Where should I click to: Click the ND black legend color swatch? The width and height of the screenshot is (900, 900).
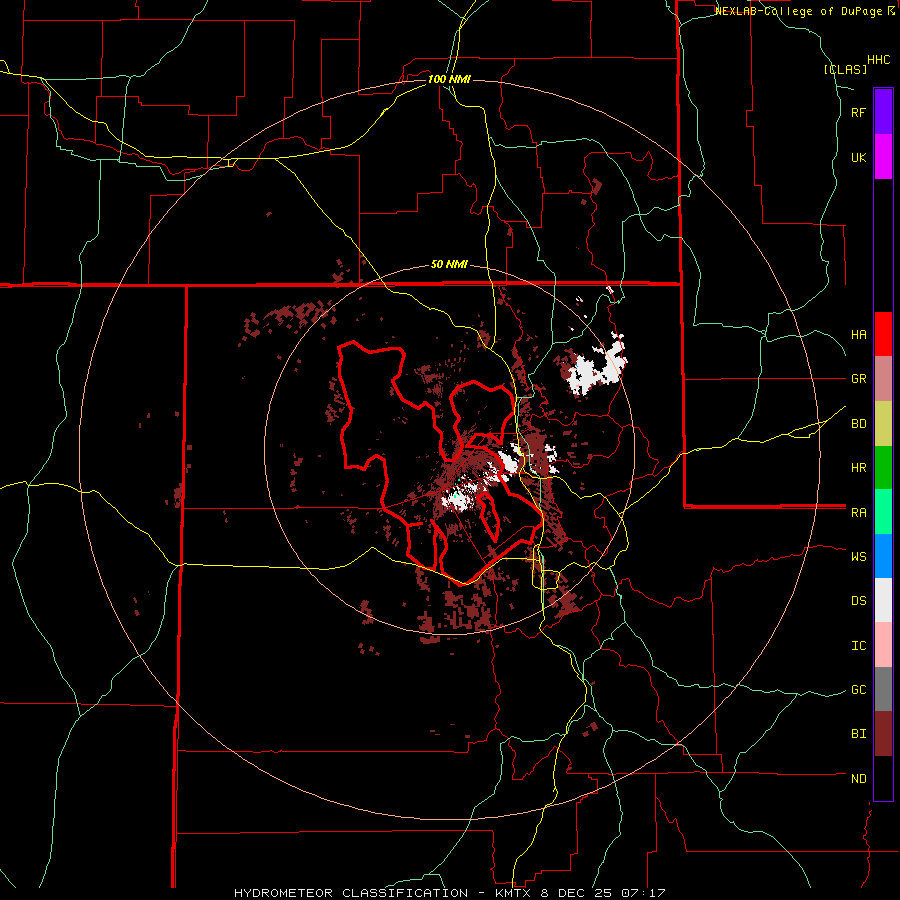[x=883, y=778]
